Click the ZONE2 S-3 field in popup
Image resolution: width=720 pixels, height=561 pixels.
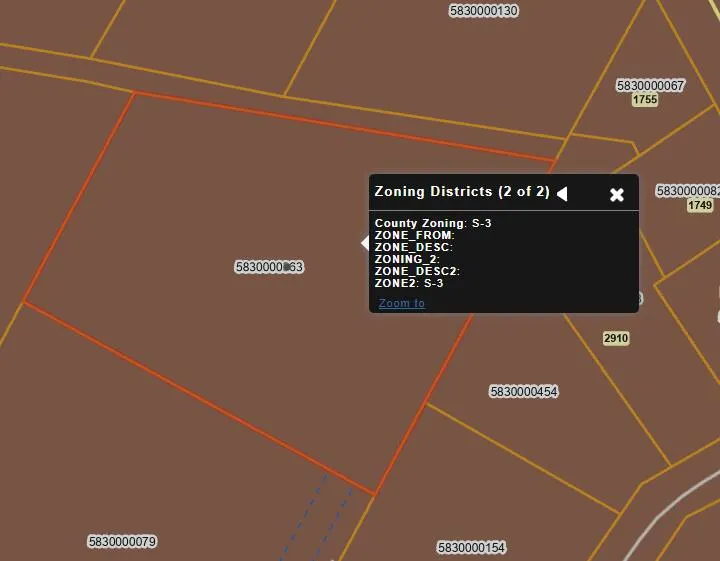pyautogui.click(x=409, y=283)
